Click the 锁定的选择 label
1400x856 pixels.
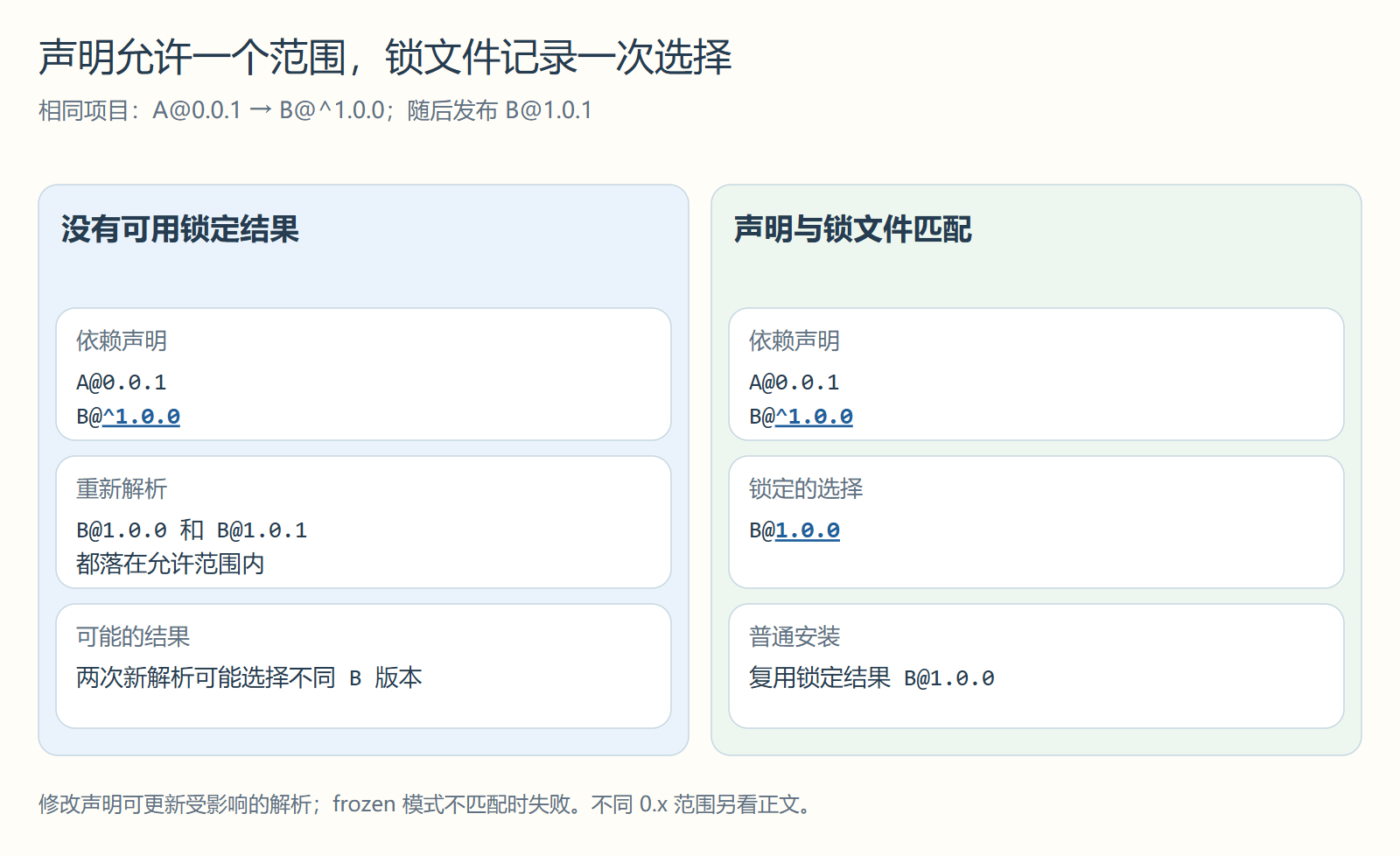806,488
